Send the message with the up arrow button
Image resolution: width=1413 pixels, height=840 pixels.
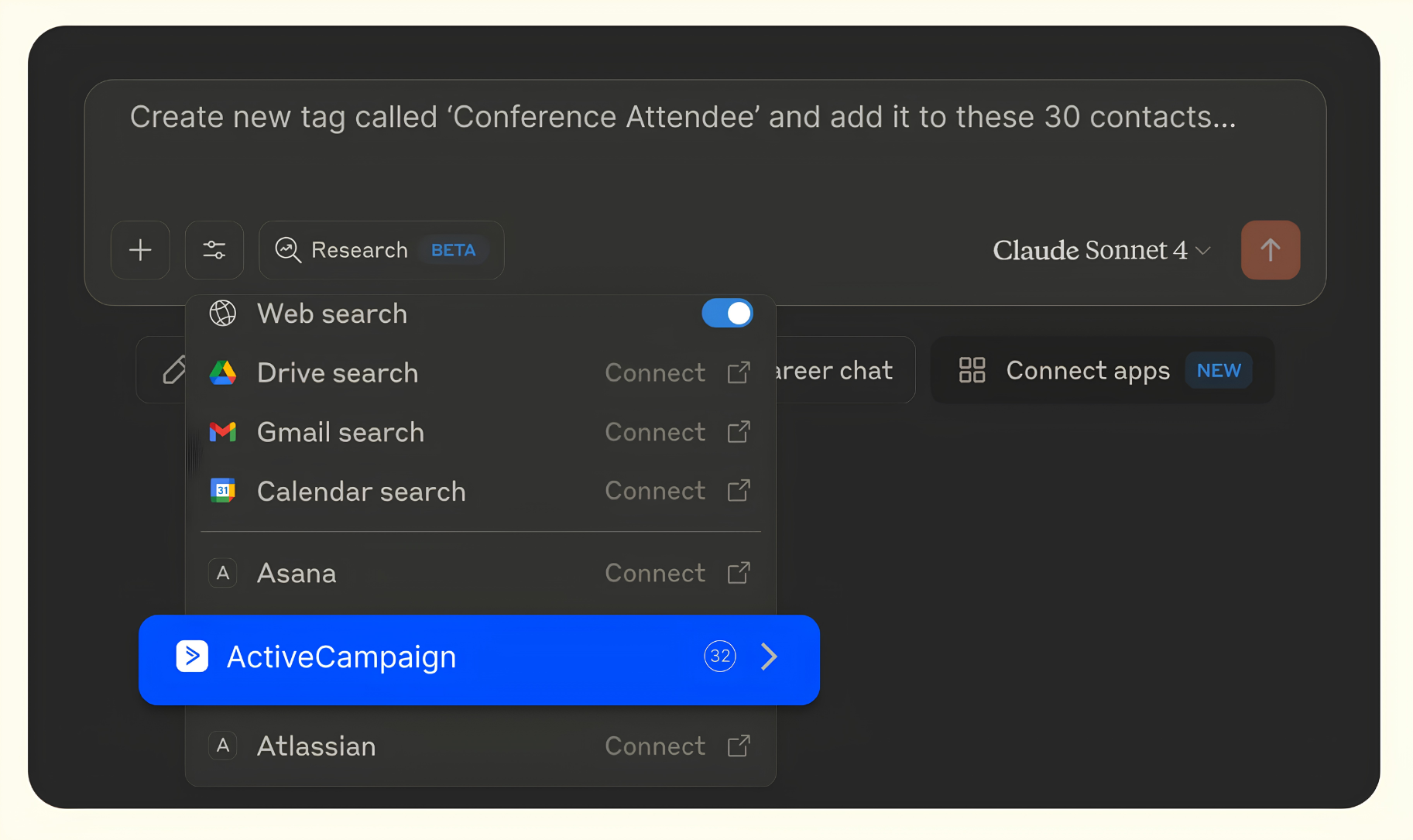pos(1270,250)
